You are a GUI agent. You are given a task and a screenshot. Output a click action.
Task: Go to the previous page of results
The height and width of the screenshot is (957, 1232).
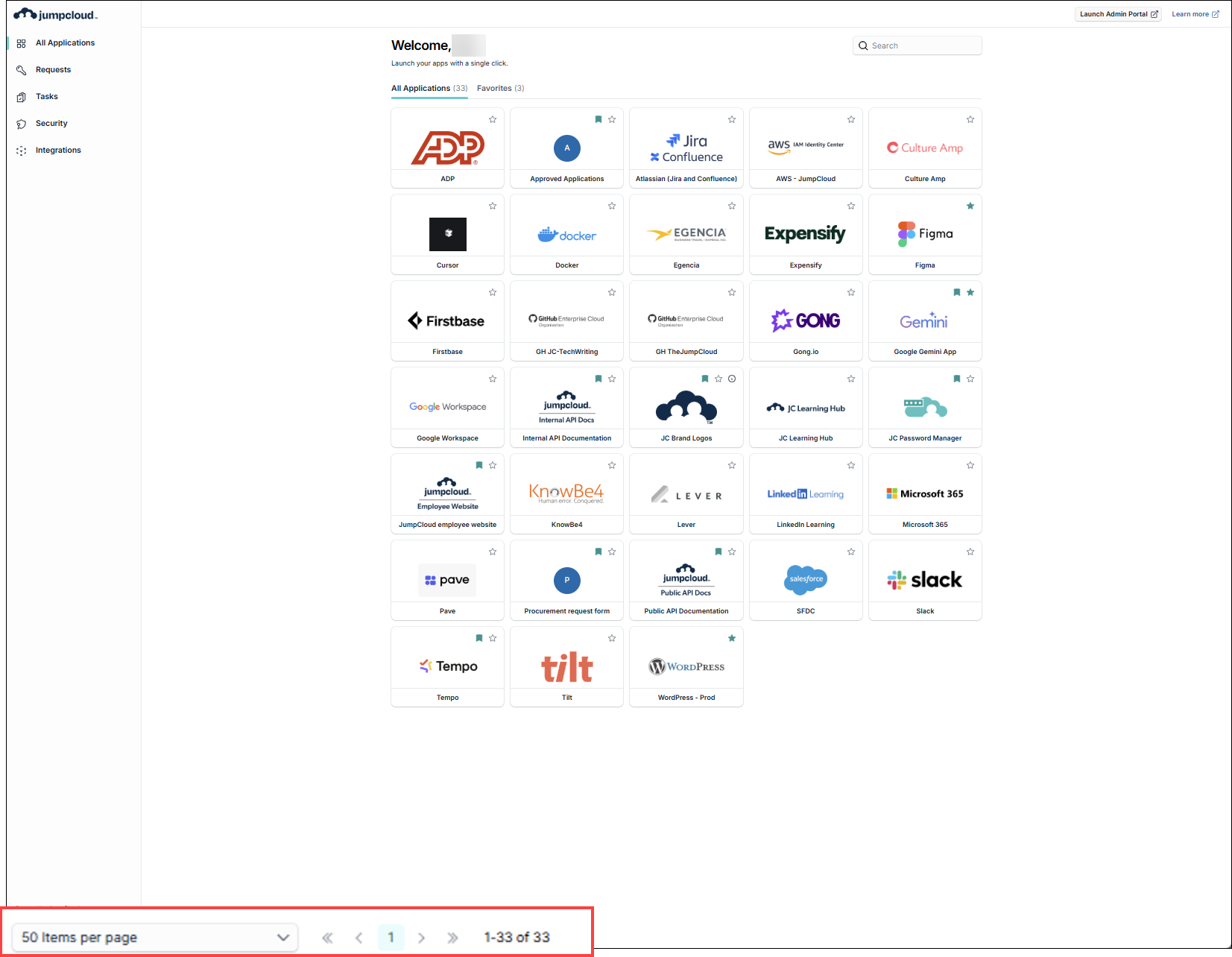pos(359,938)
